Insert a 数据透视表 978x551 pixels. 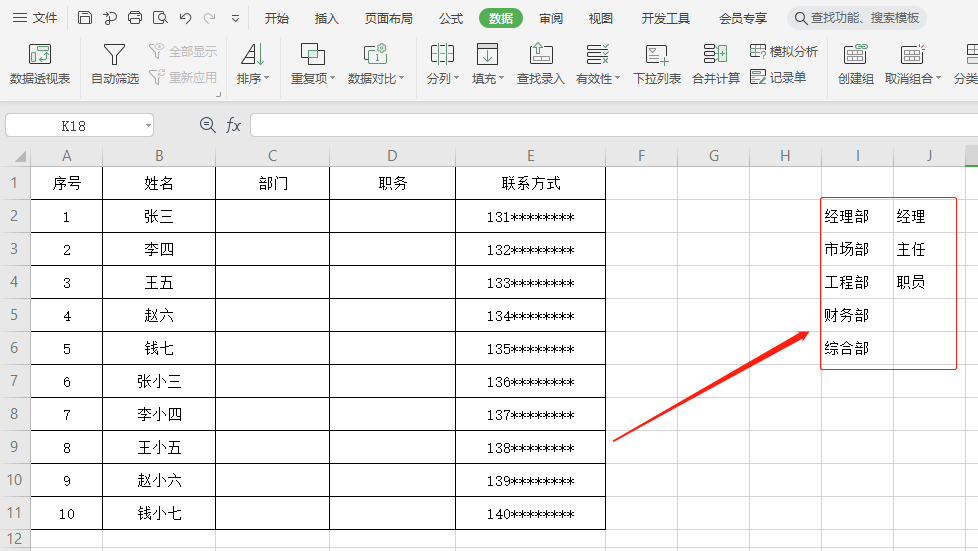point(40,64)
